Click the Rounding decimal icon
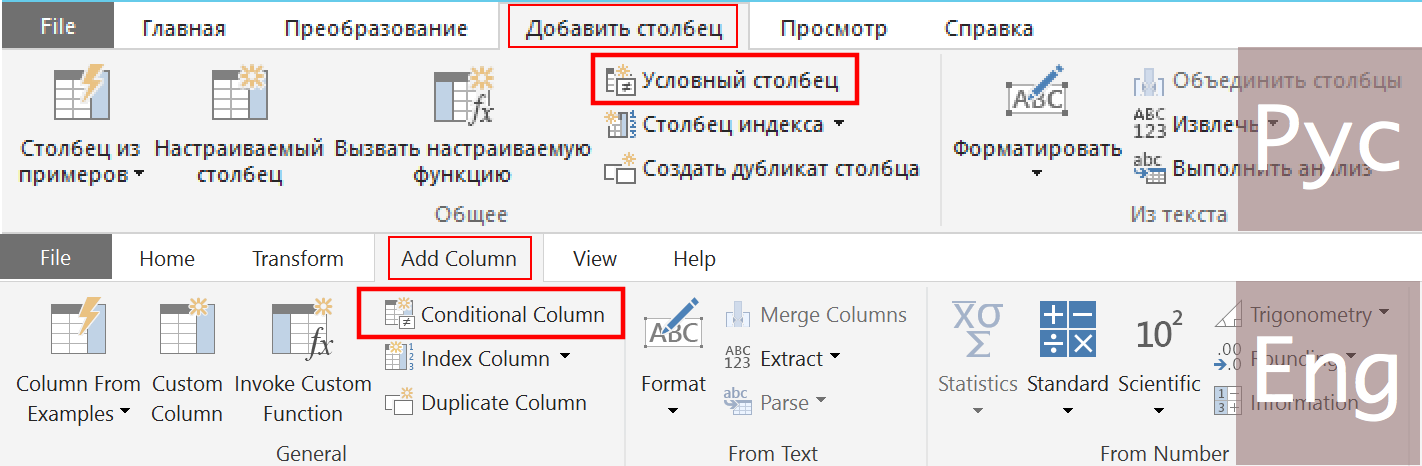 (1228, 359)
